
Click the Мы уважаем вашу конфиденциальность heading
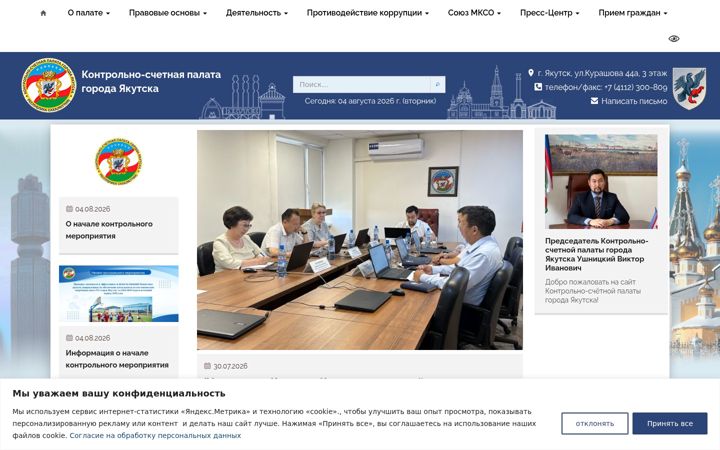(x=119, y=394)
